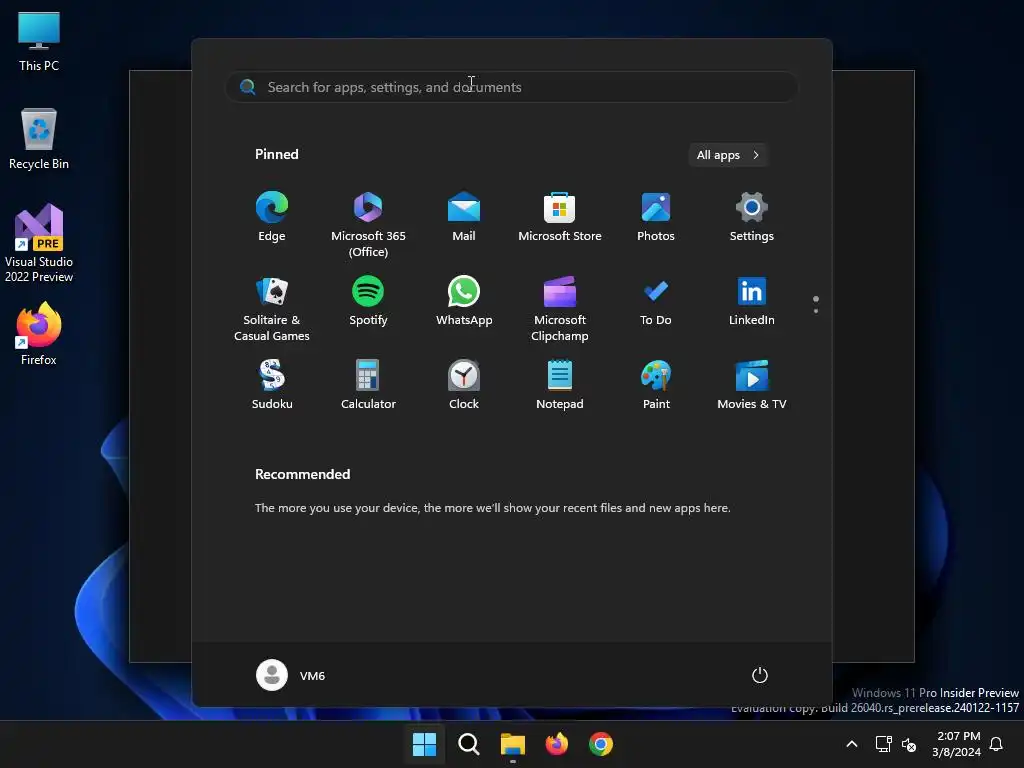
Task: Open taskbar Search
Action: point(468,744)
